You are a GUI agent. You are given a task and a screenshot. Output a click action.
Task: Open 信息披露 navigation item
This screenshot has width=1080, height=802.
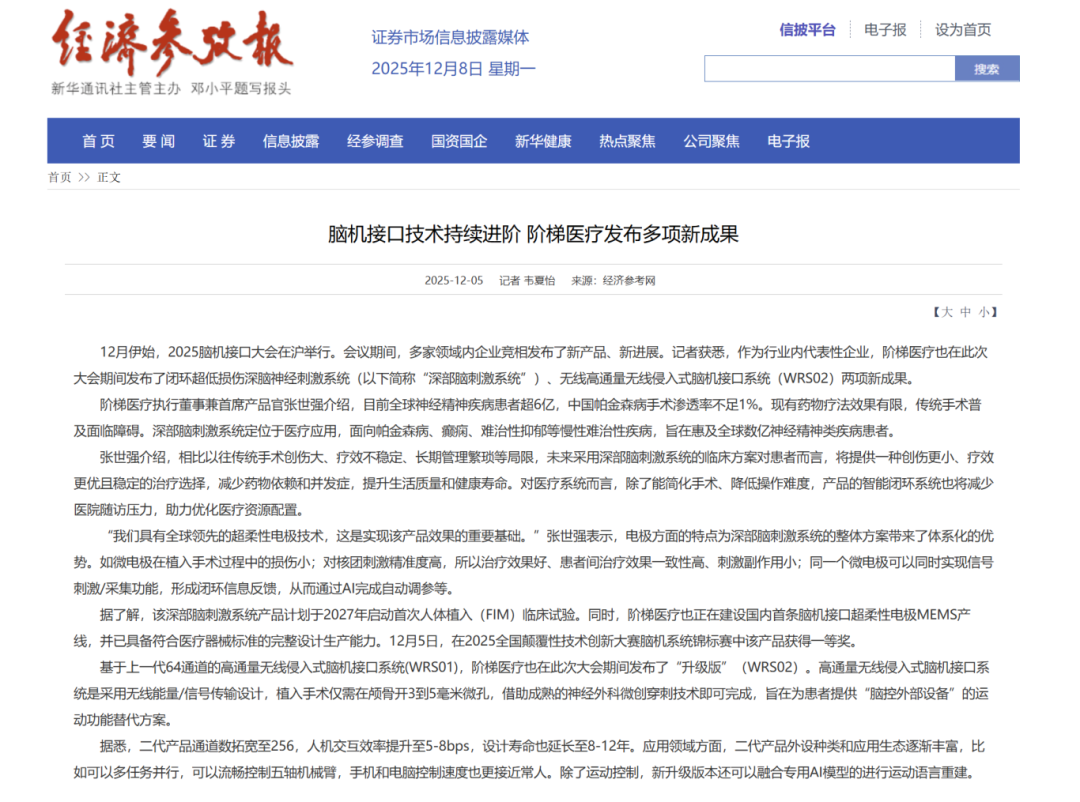pos(291,141)
